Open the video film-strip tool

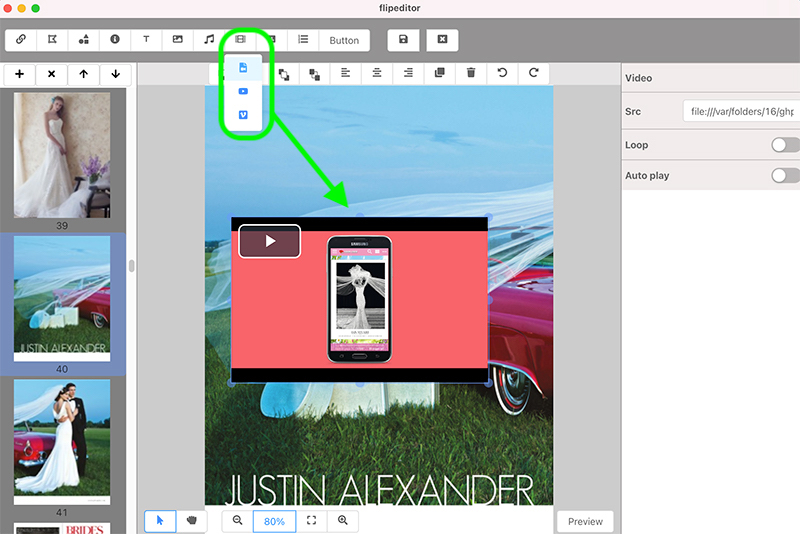(240, 39)
